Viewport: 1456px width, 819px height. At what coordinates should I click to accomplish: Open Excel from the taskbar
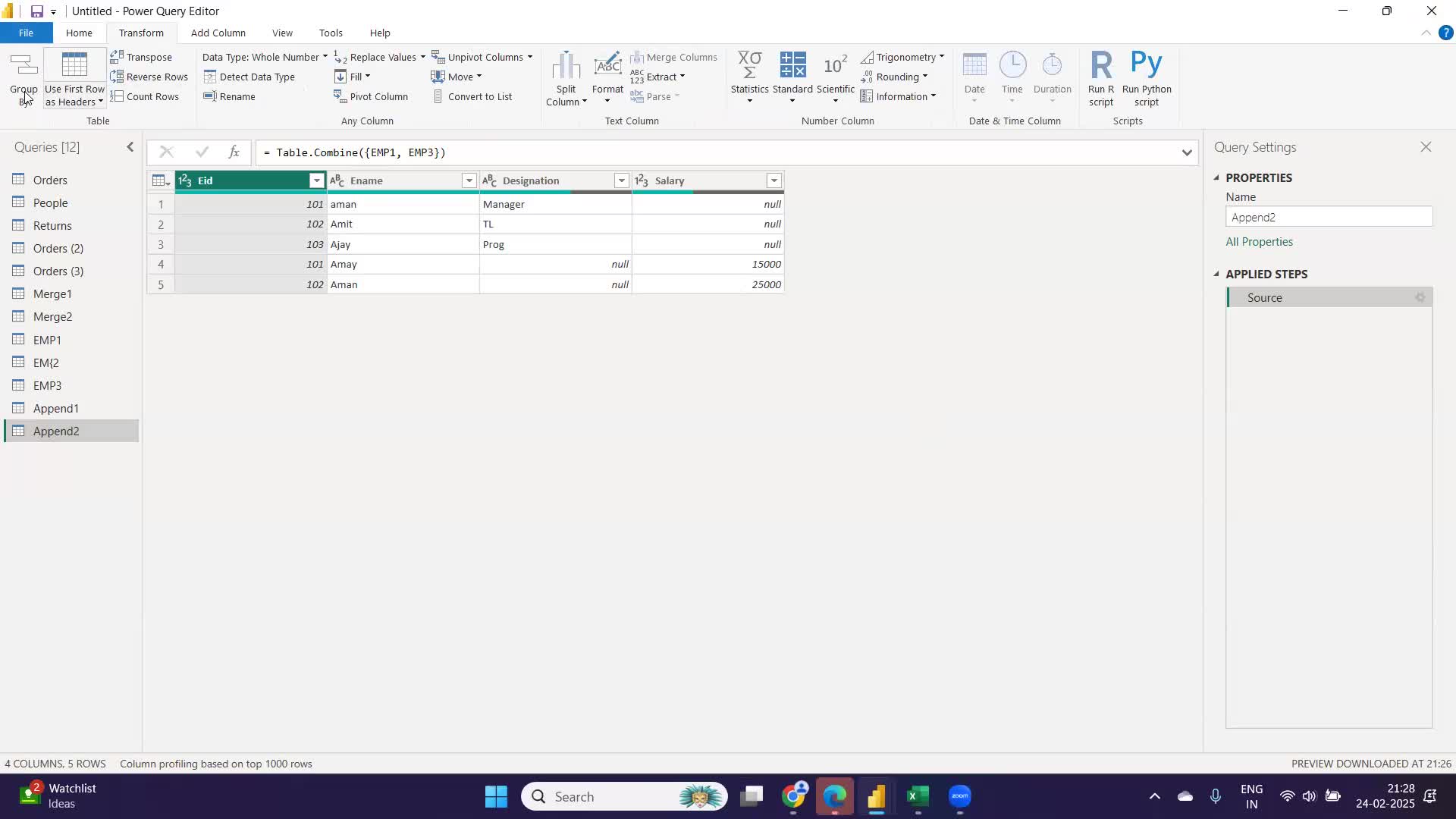tap(918, 796)
